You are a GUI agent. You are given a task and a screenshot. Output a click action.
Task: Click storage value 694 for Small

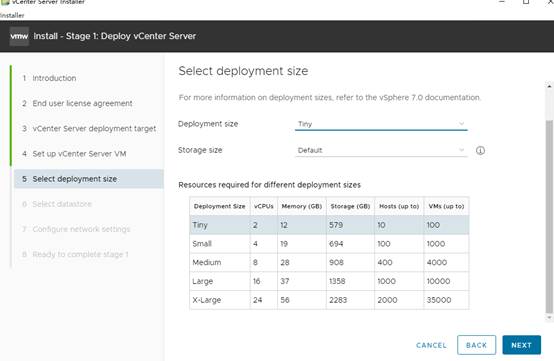[336, 244]
